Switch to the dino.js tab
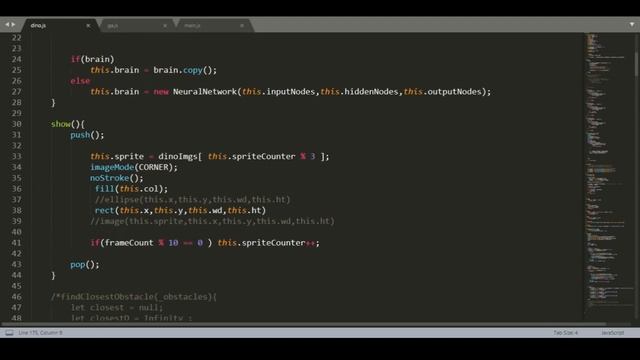This screenshot has height=360, width=640. tap(60, 25)
